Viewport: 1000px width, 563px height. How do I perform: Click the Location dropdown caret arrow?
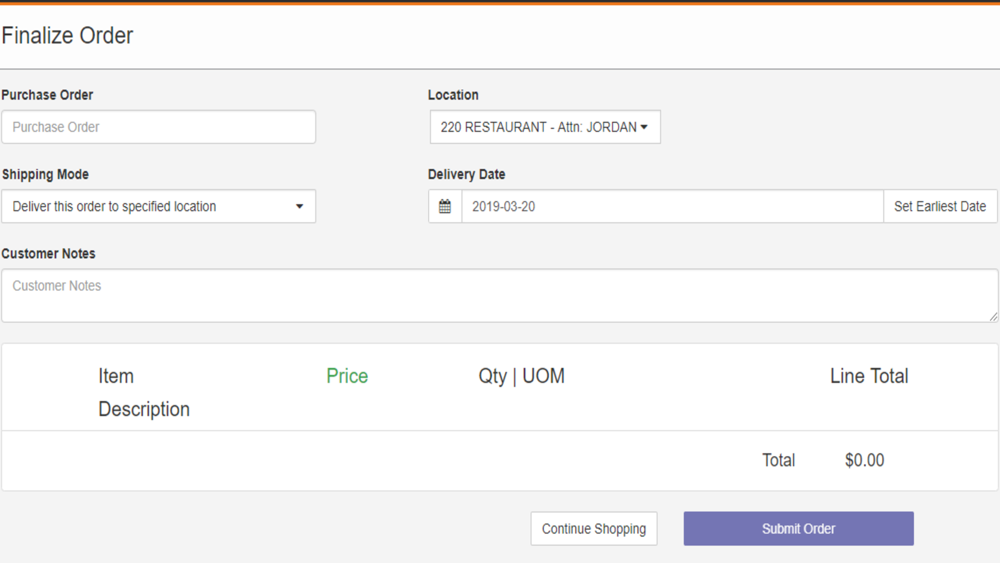pyautogui.click(x=644, y=127)
